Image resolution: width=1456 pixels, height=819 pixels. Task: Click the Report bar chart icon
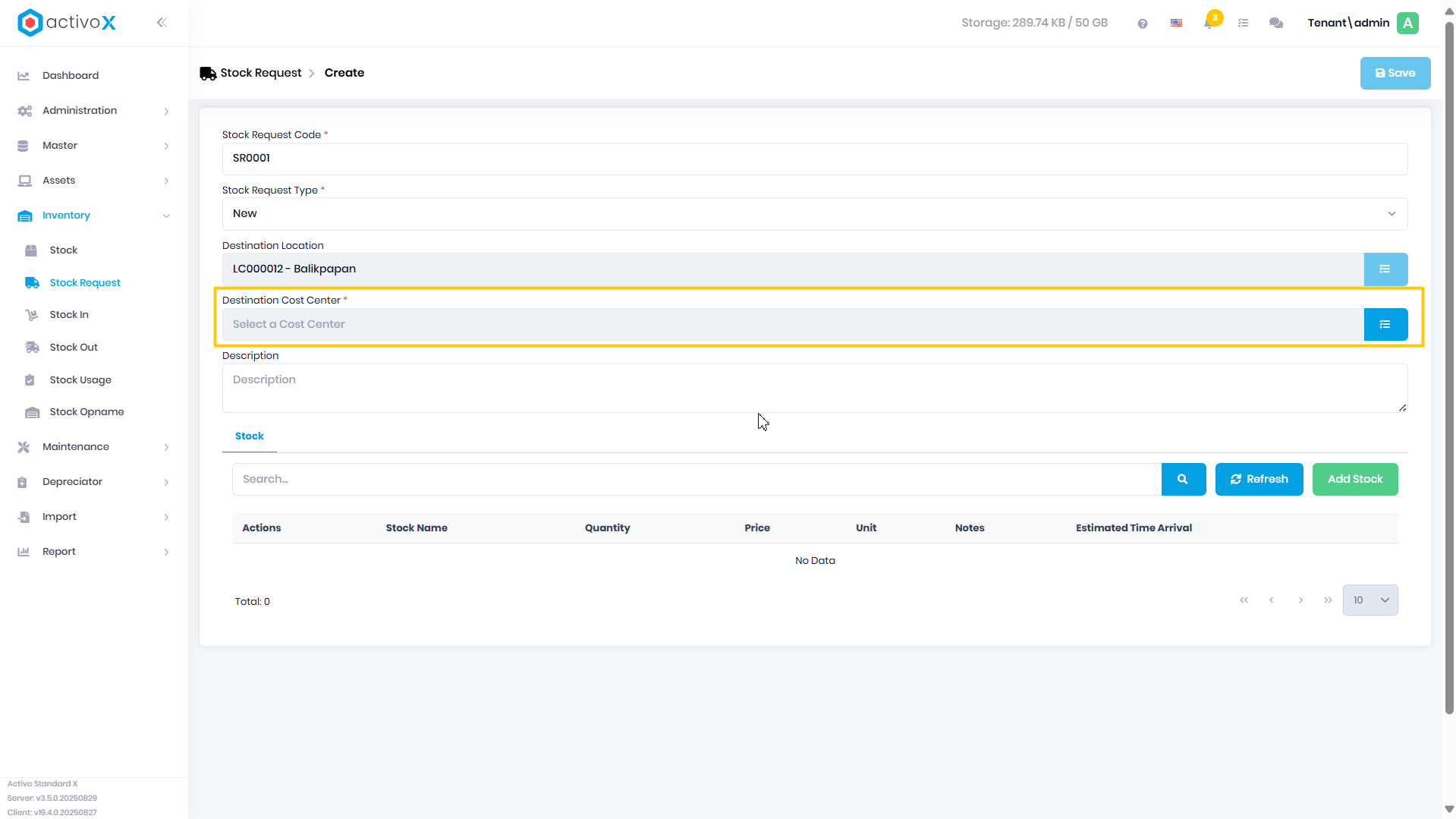point(24,552)
